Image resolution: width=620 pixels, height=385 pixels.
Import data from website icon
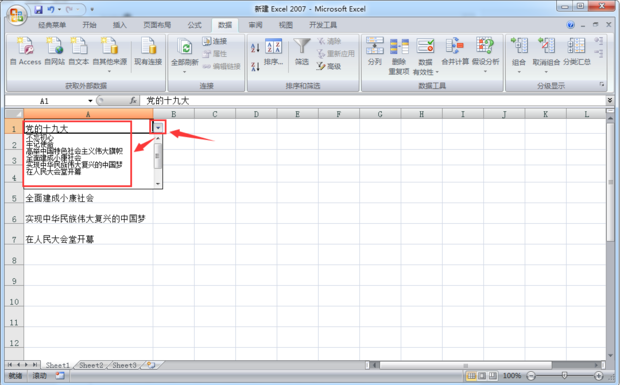pyautogui.click(x=55, y=47)
